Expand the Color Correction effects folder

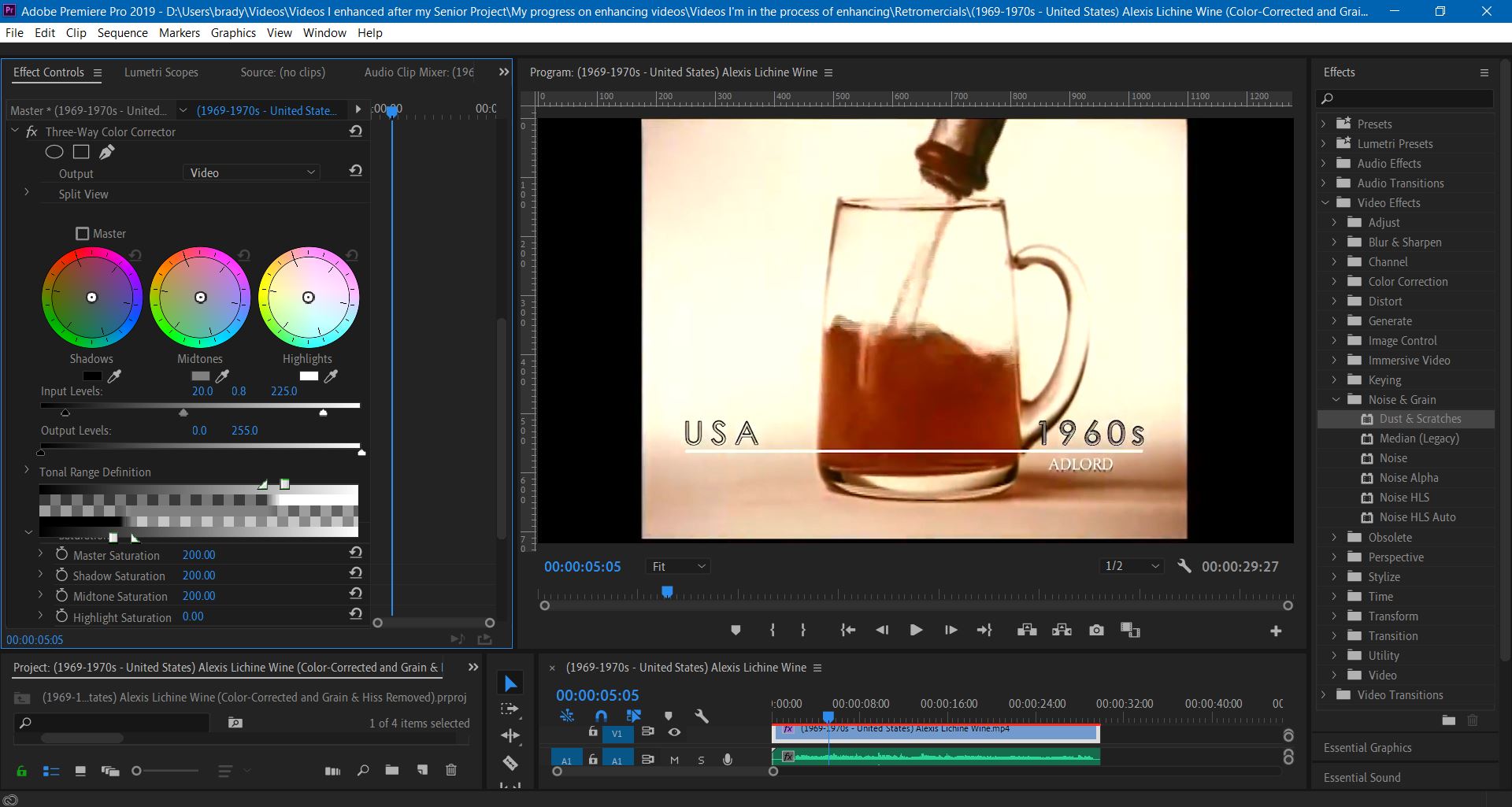[x=1334, y=281]
